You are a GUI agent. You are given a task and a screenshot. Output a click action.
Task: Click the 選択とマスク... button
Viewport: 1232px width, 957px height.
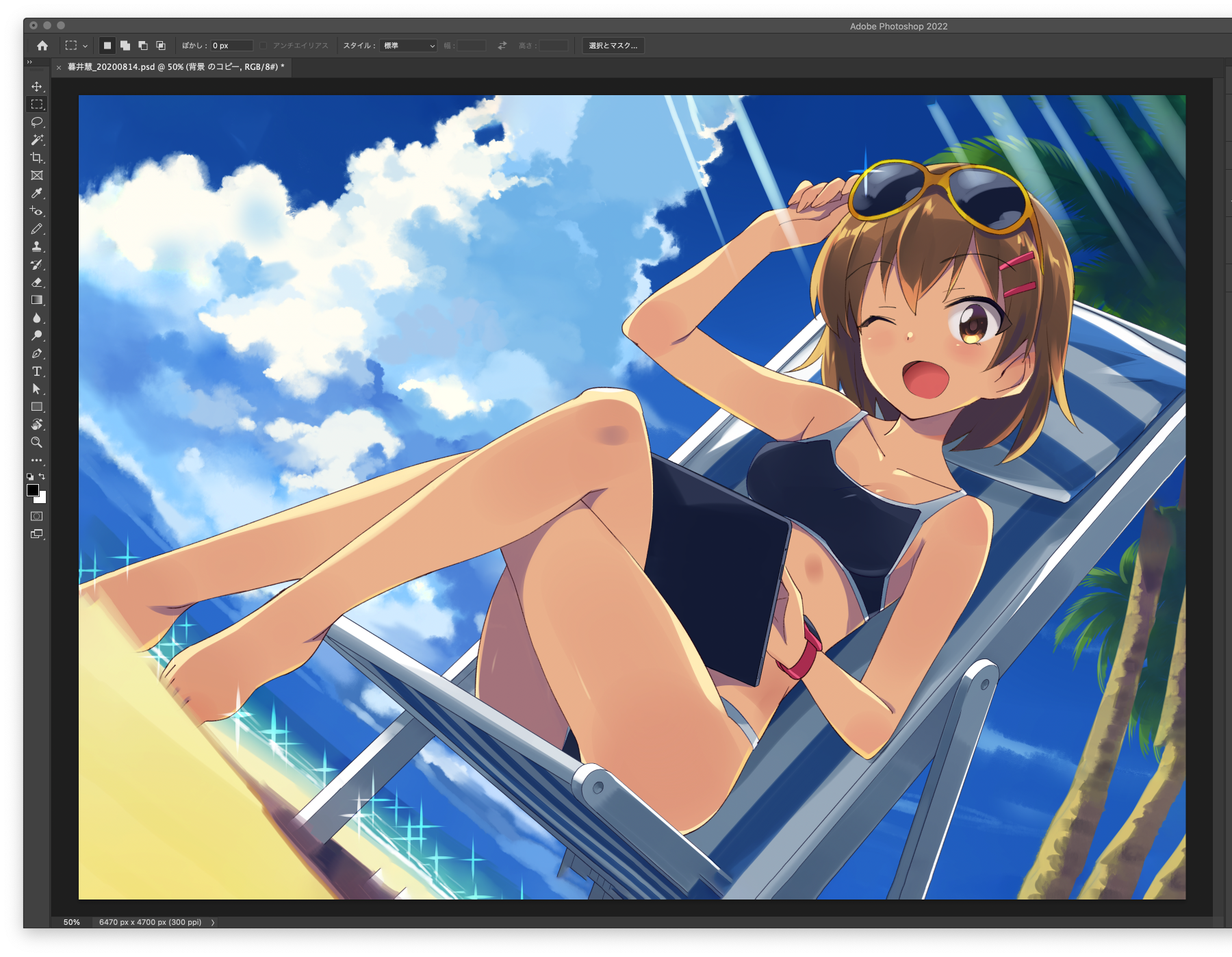[x=613, y=46]
